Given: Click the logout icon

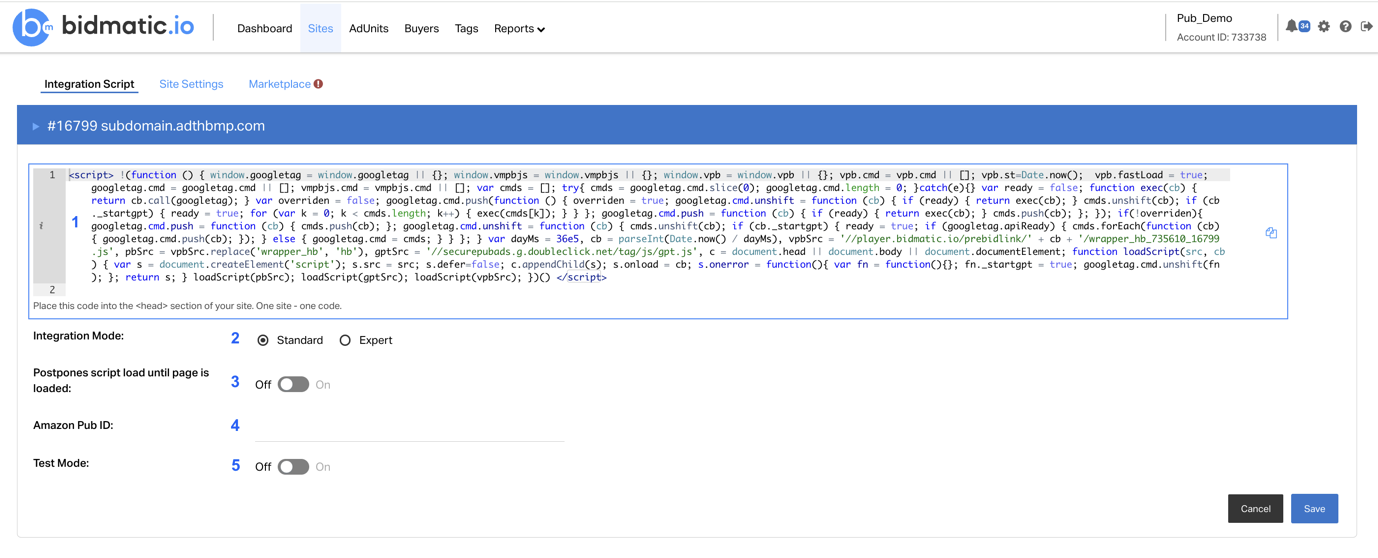Looking at the screenshot, I should pyautogui.click(x=1366, y=26).
